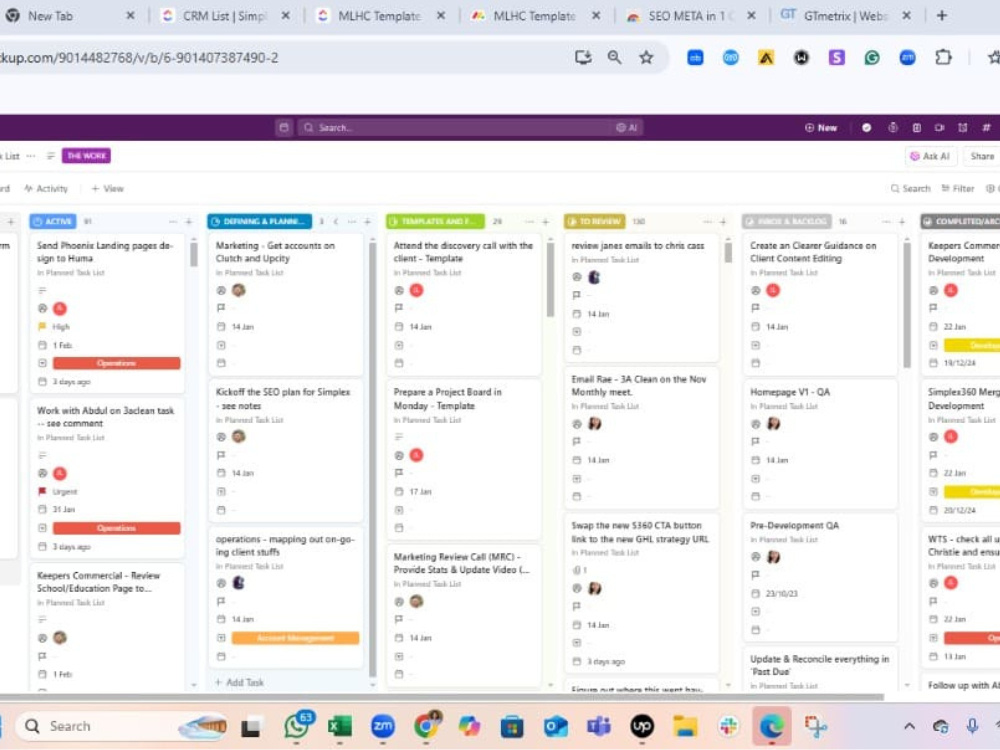Open ellipsis menu of To Review column
This screenshot has width=1000, height=750.
707,221
